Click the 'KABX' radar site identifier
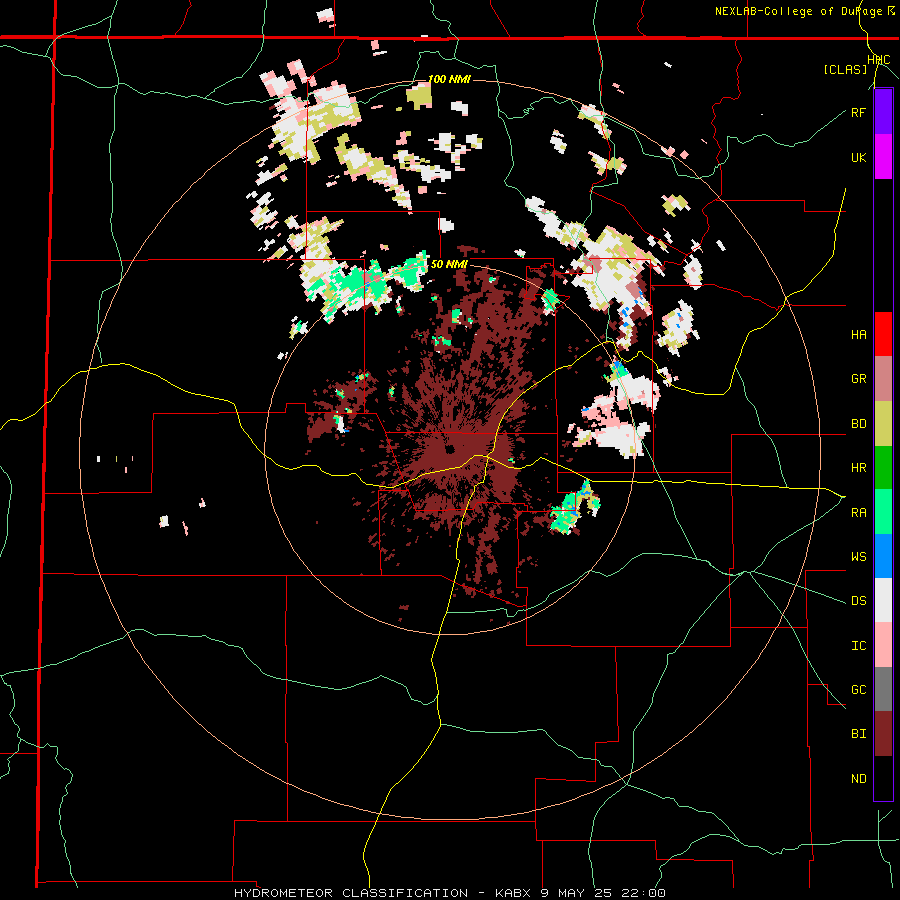Screen dimensions: 900x900 click(513, 893)
